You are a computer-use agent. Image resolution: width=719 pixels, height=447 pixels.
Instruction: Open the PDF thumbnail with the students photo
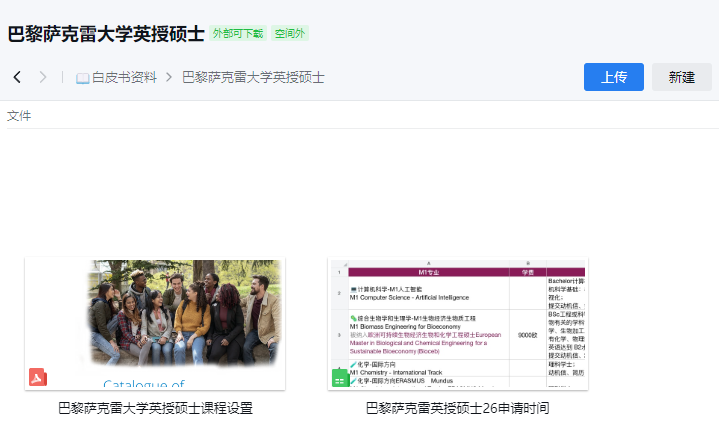point(155,324)
